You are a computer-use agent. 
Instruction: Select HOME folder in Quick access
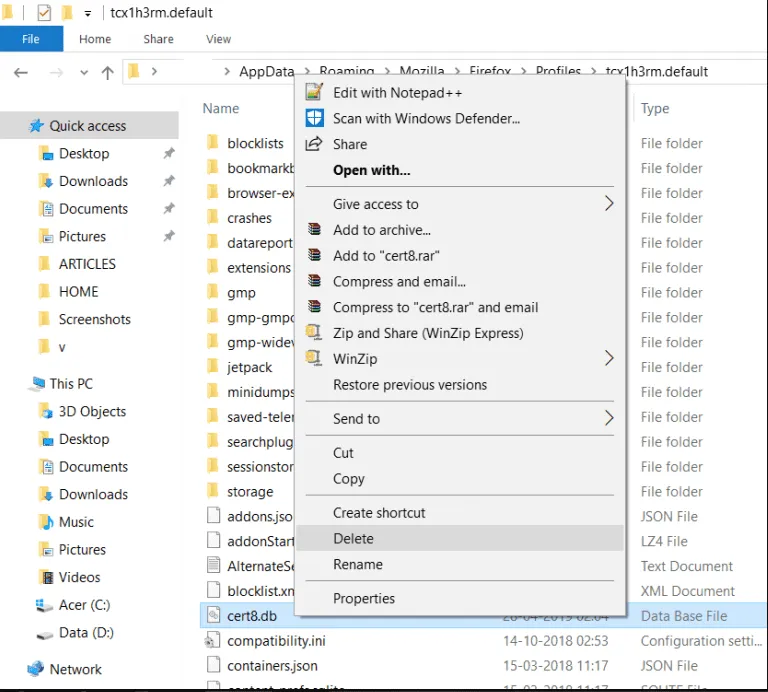tap(78, 291)
